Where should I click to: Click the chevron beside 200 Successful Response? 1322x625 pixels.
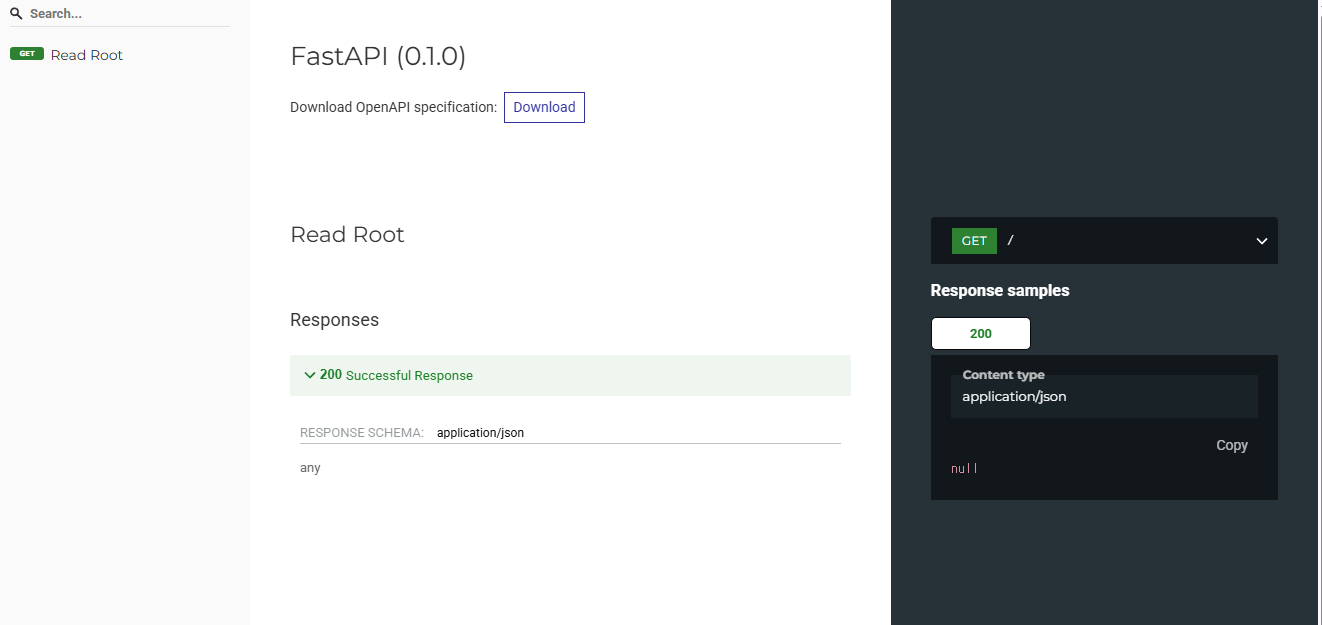coord(310,375)
